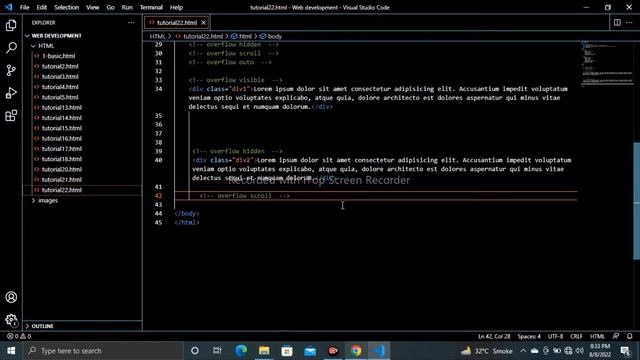Open Cortana circle icon on taskbar
The height and width of the screenshot is (360, 640).
click(195, 351)
